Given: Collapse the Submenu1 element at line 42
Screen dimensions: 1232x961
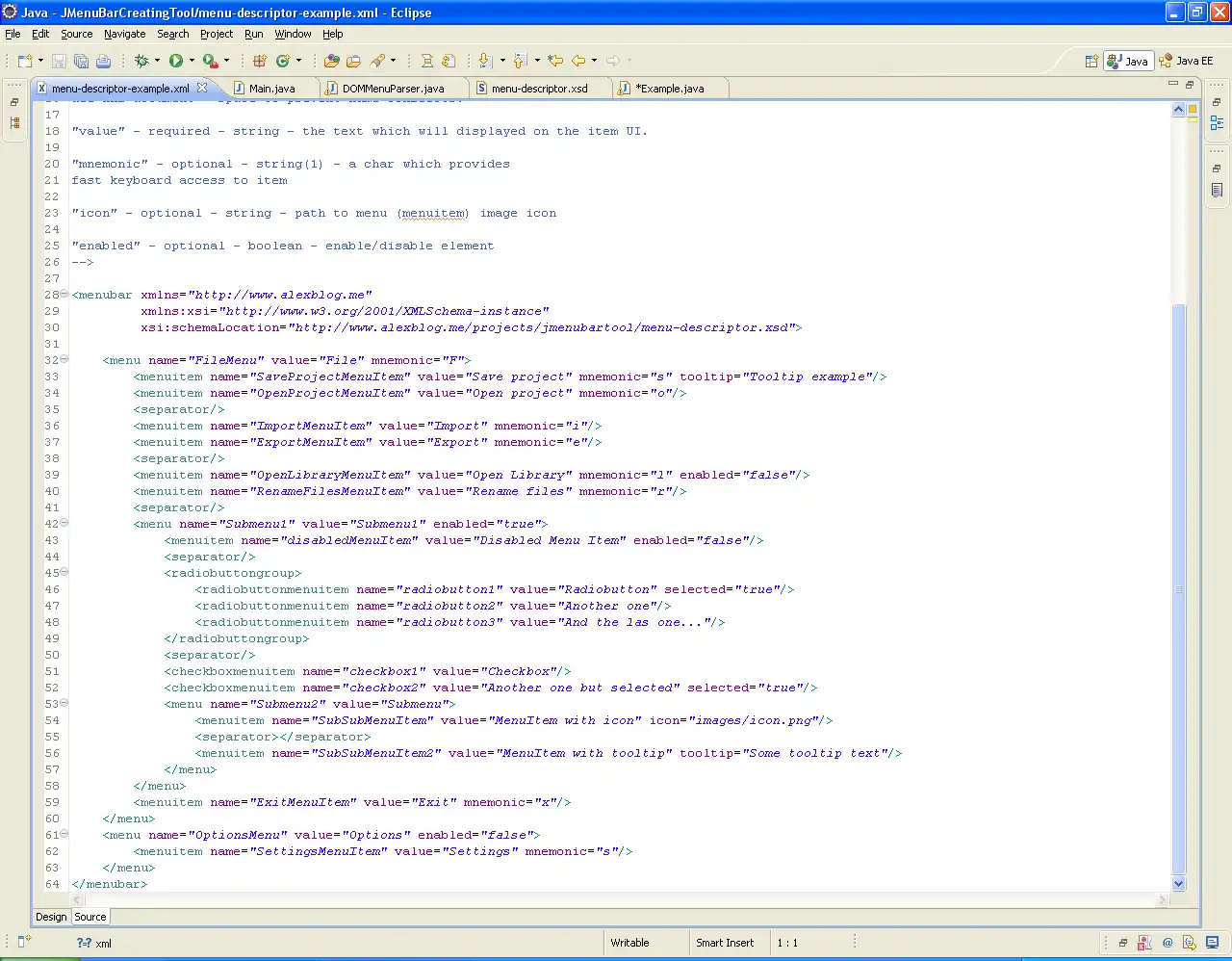Looking at the screenshot, I should point(64,523).
